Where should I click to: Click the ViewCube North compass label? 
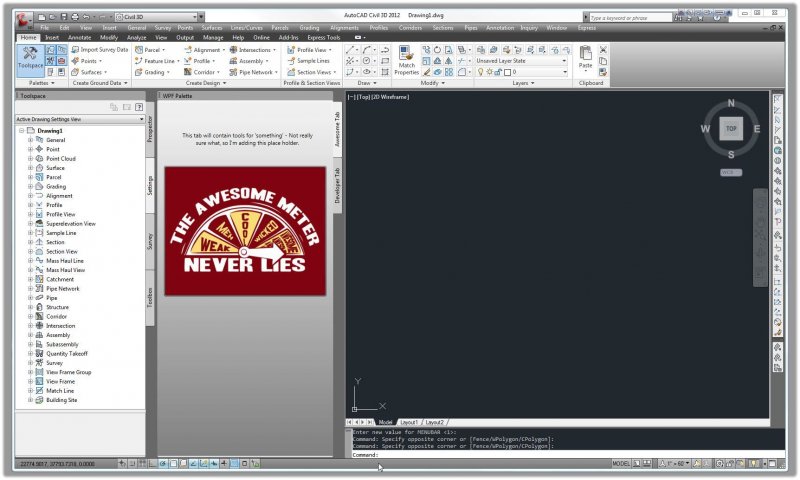(731, 103)
